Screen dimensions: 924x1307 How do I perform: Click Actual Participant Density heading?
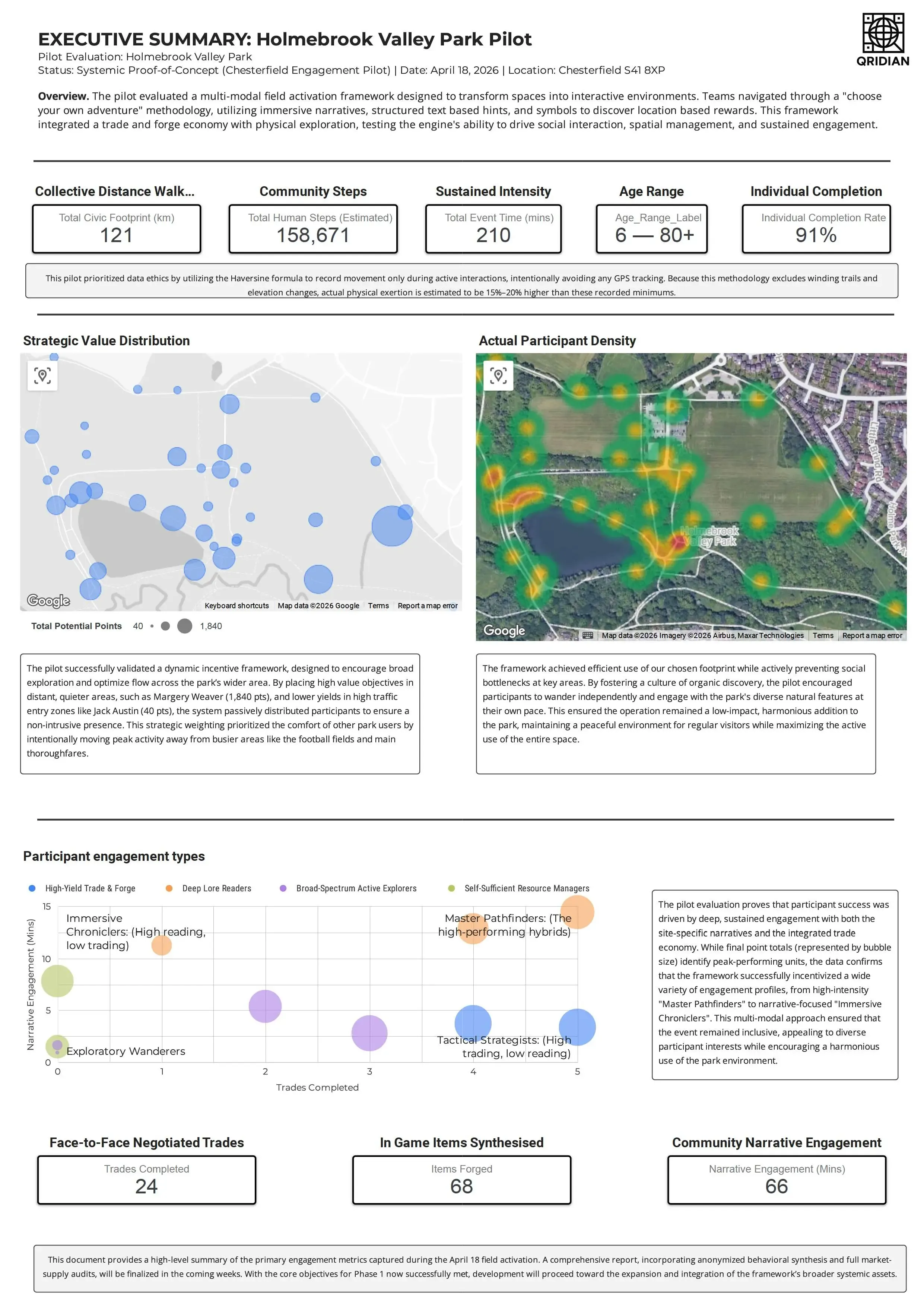click(x=557, y=340)
